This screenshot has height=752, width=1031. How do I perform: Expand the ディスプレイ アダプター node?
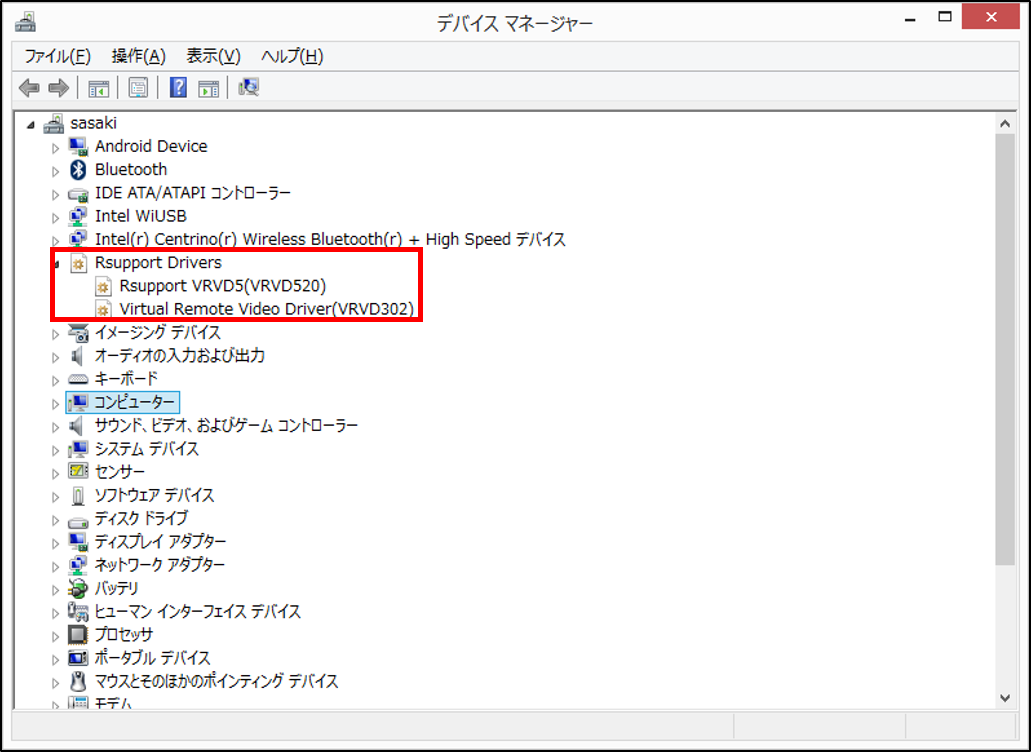(56, 543)
